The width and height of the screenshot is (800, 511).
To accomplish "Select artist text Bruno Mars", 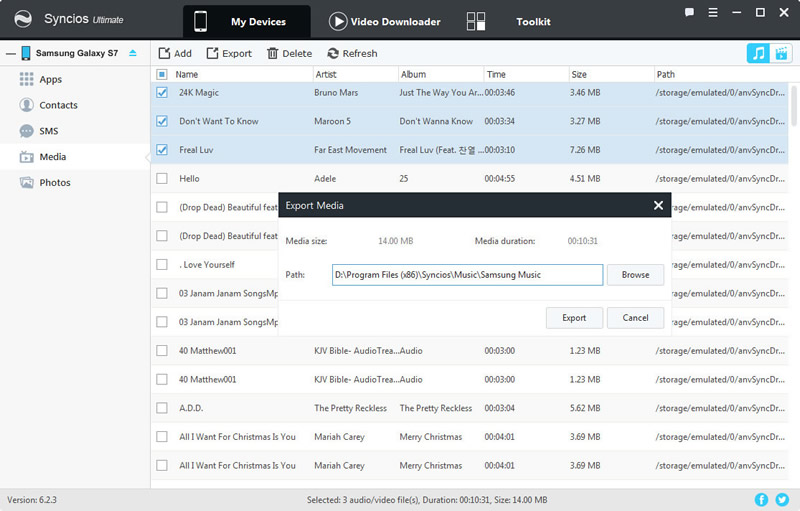I will [336, 92].
